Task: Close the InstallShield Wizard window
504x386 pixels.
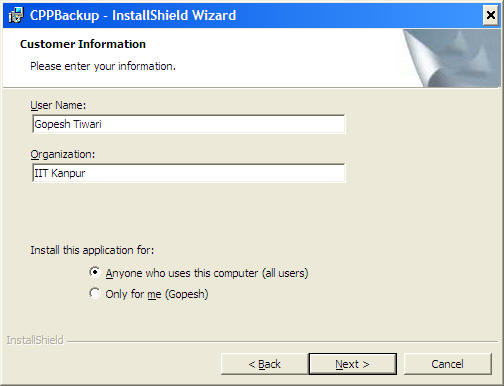Action: coord(491,15)
